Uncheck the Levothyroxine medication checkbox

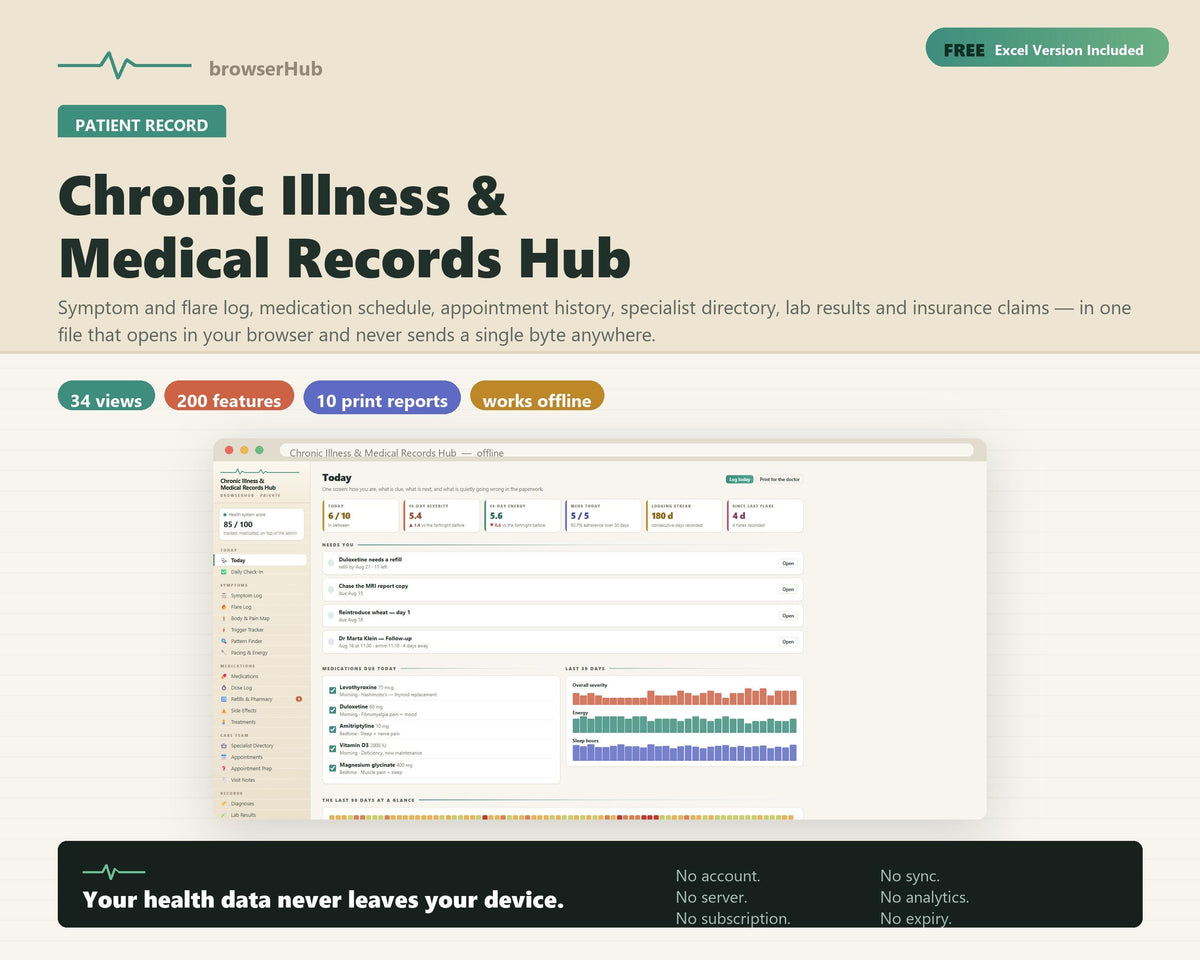(333, 690)
